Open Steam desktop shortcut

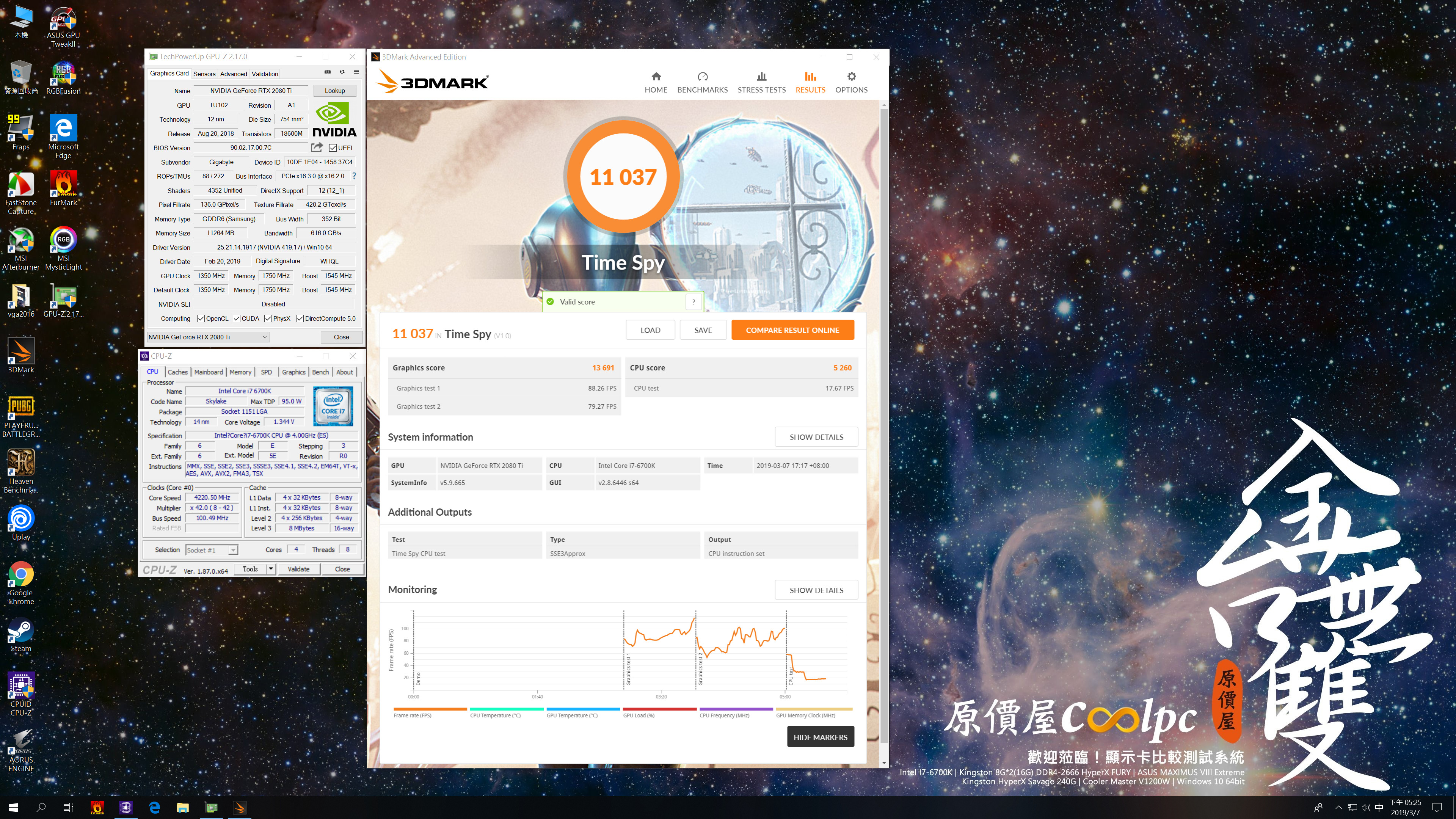(x=21, y=635)
